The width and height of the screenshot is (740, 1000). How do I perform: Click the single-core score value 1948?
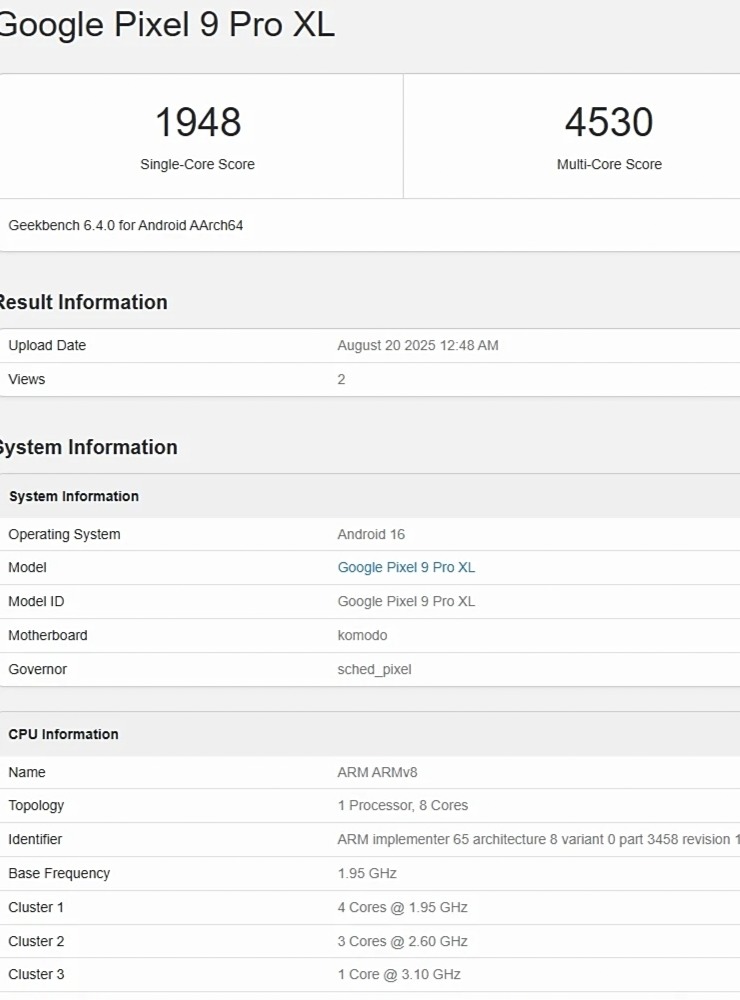(x=198, y=122)
